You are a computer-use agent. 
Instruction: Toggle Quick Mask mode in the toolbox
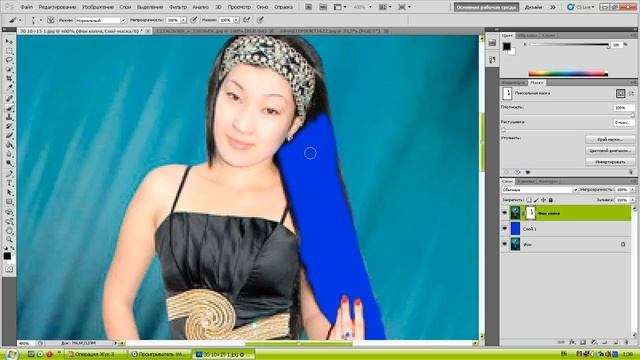coord(9,269)
